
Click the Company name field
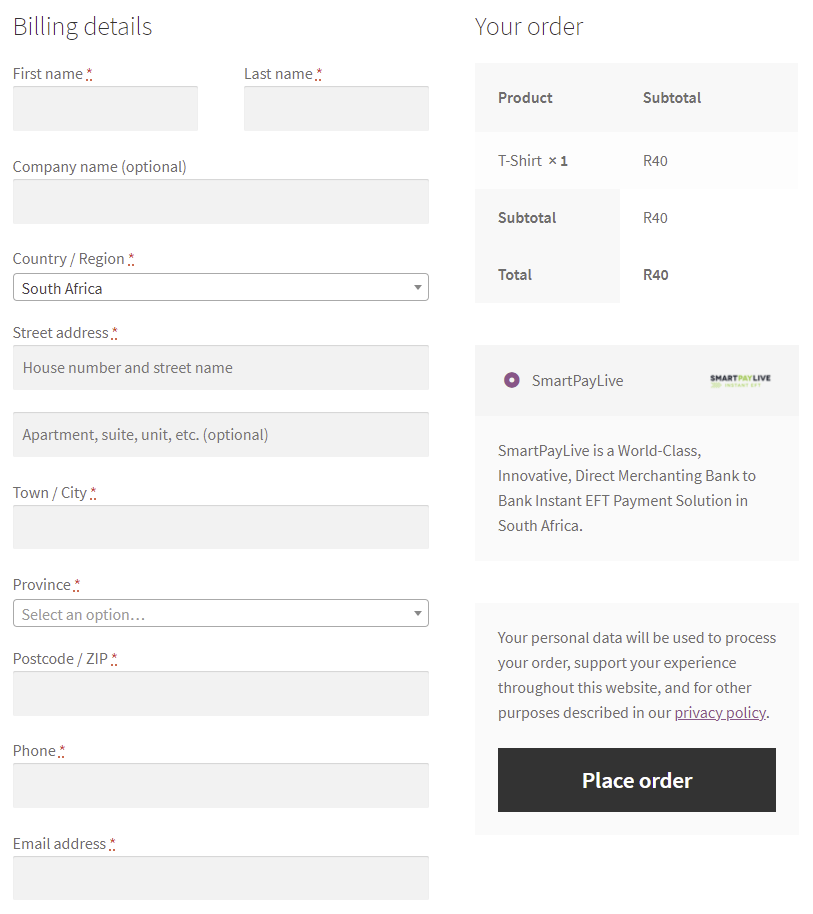[220, 201]
